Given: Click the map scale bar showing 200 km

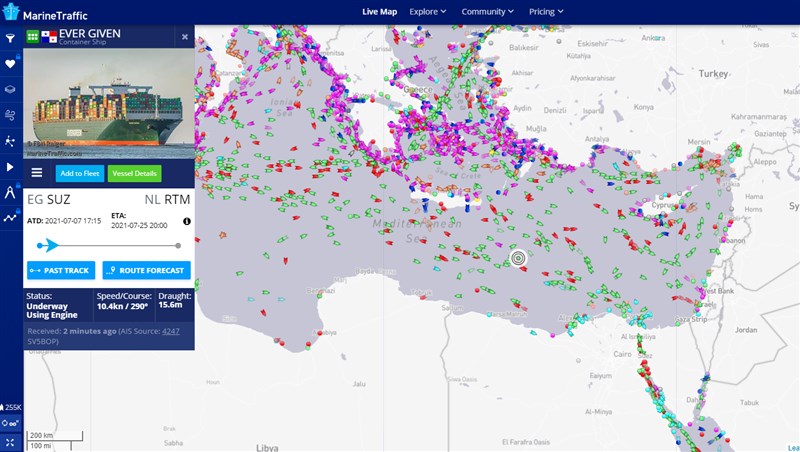Looking at the screenshot, I should (55, 435).
